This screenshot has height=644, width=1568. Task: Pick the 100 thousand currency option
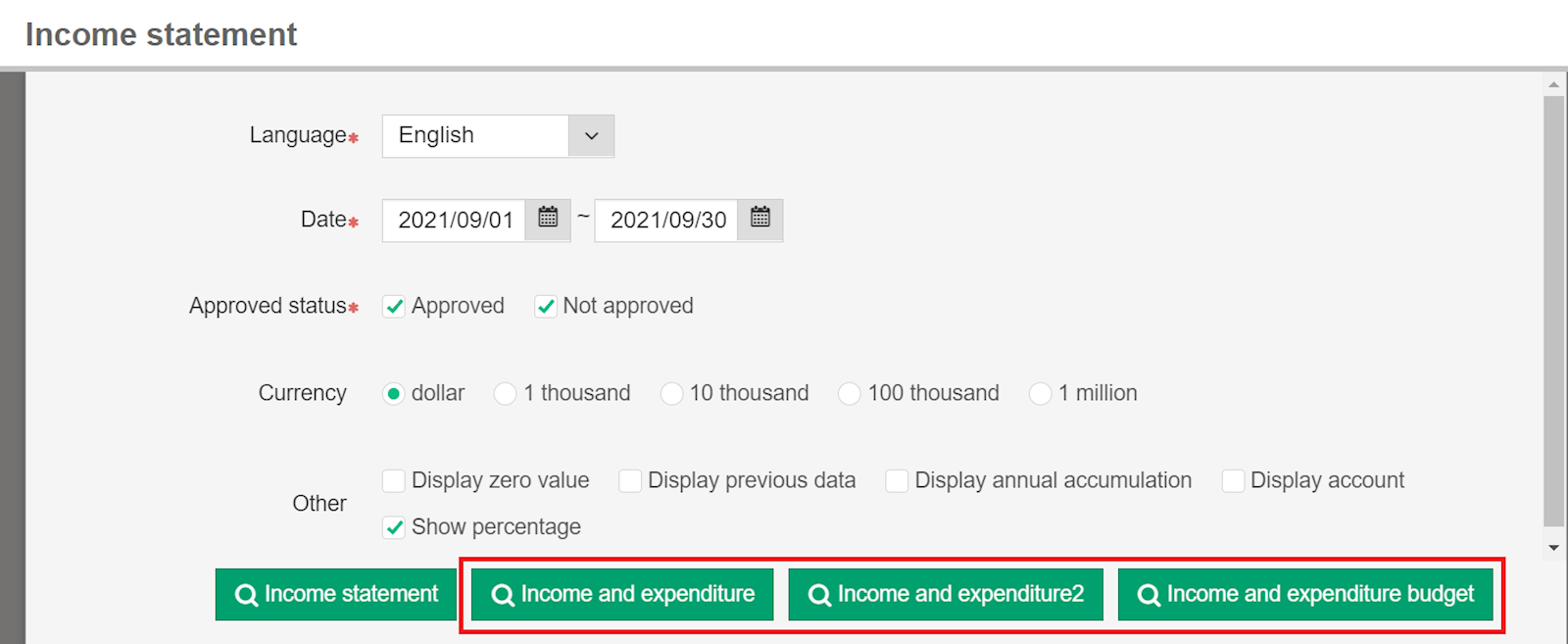coord(850,394)
